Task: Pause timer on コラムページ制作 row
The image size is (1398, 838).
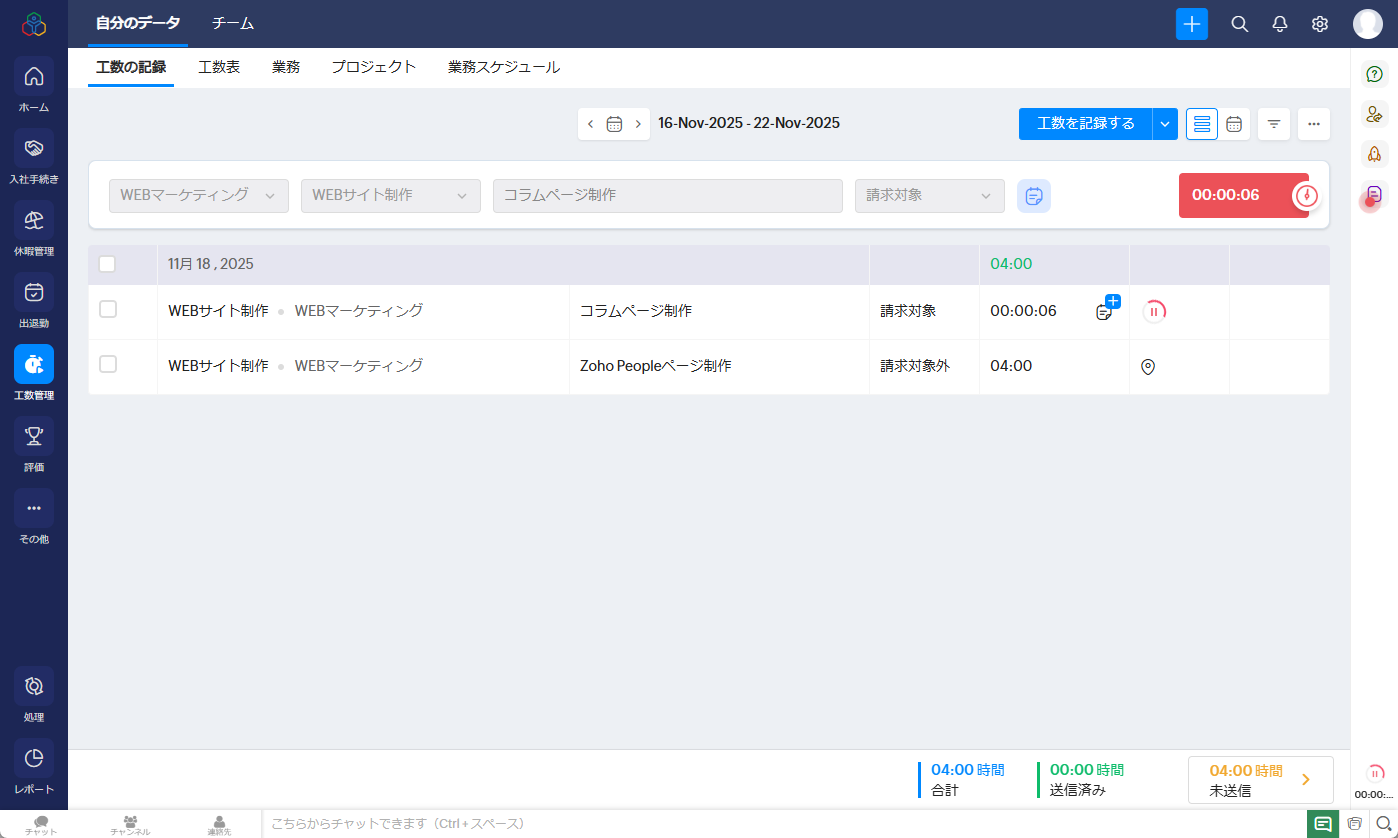Action: point(1154,311)
